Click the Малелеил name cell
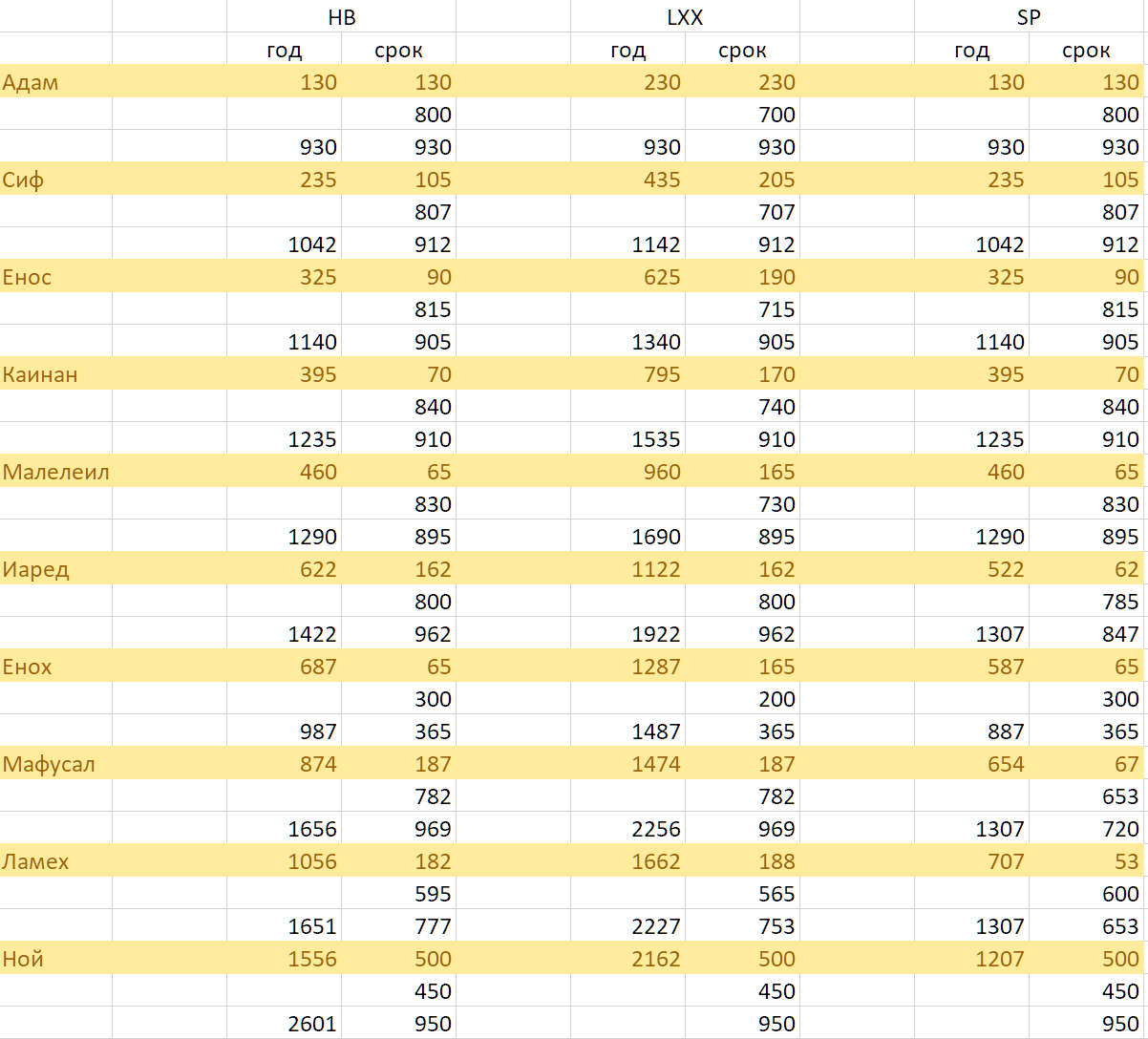 click(x=55, y=472)
